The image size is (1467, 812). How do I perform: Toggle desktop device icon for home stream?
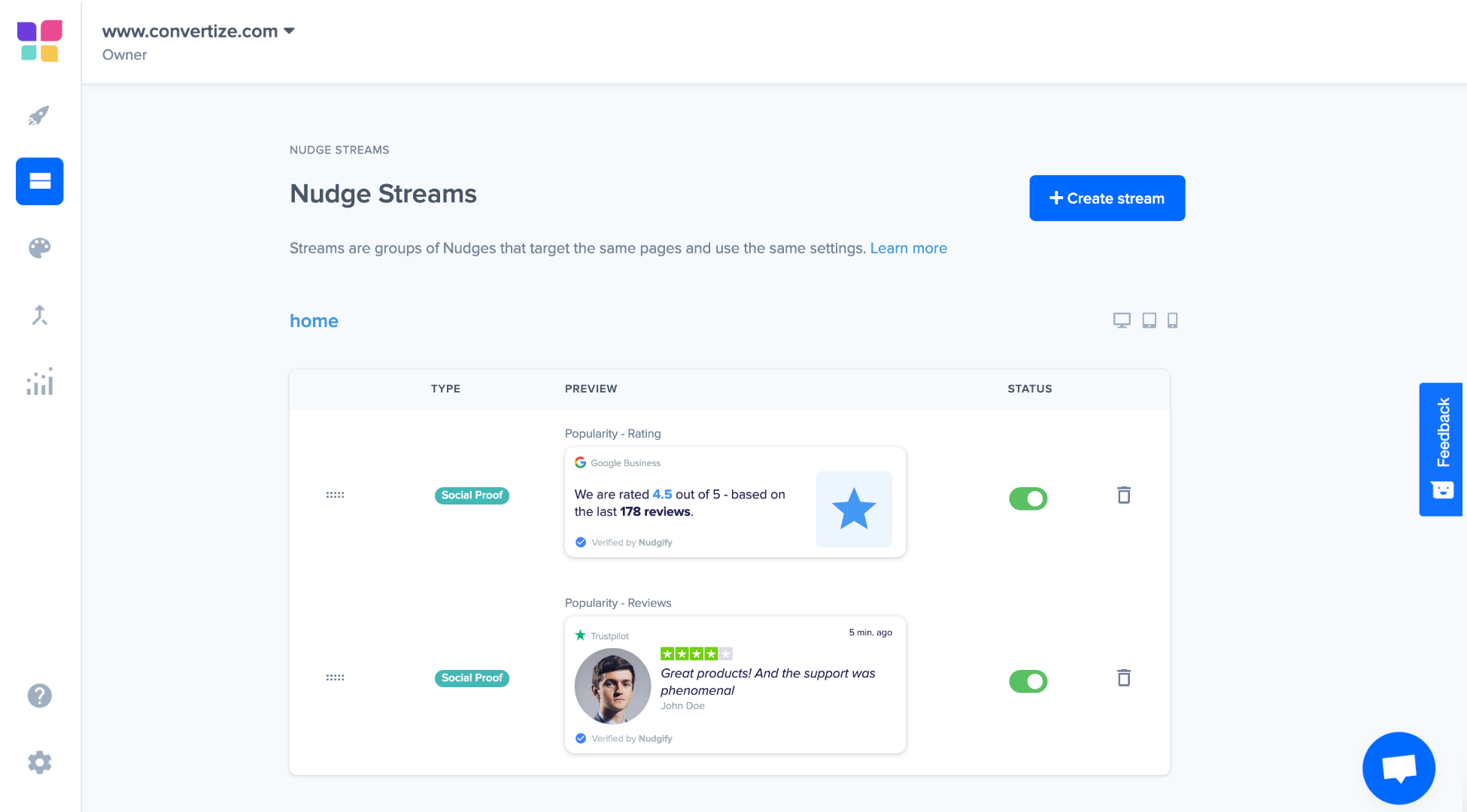[x=1122, y=320]
